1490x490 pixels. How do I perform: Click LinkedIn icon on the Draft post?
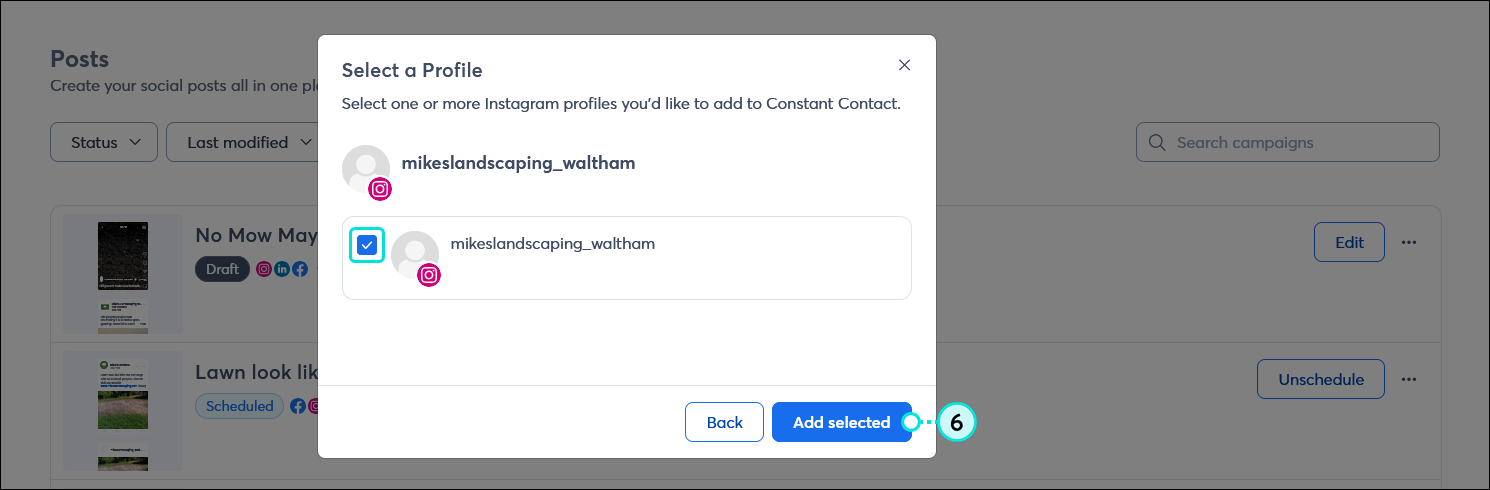[x=282, y=269]
